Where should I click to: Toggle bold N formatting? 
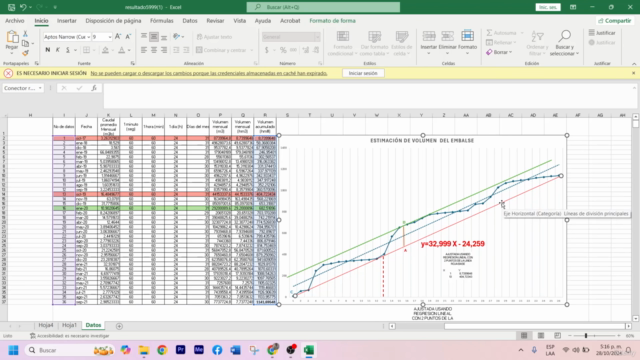pos(48,50)
